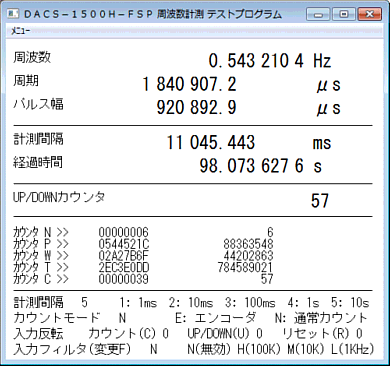Select カウンタ W decimal value 44202863
Image resolution: width=390 pixels, height=366 pixels.
tap(248, 256)
